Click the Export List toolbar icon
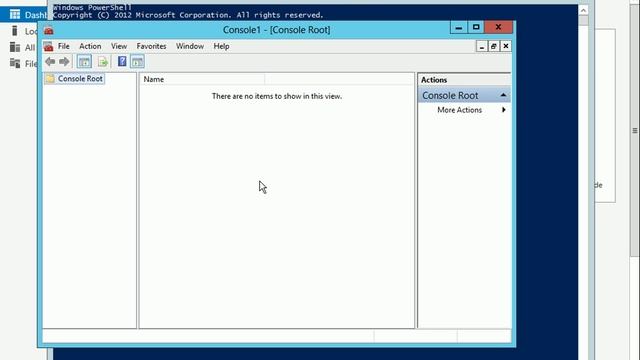This screenshot has width=640, height=360. [x=102, y=62]
